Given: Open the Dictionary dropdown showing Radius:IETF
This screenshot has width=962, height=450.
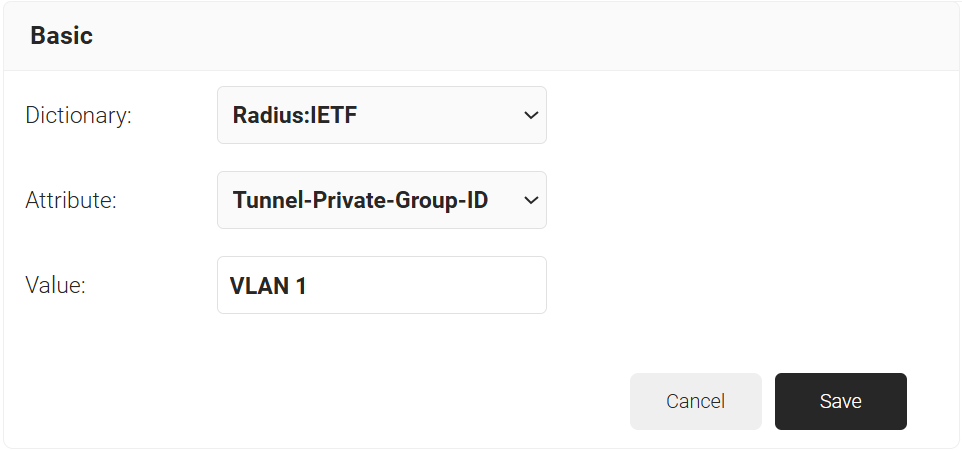Looking at the screenshot, I should click(x=381, y=115).
